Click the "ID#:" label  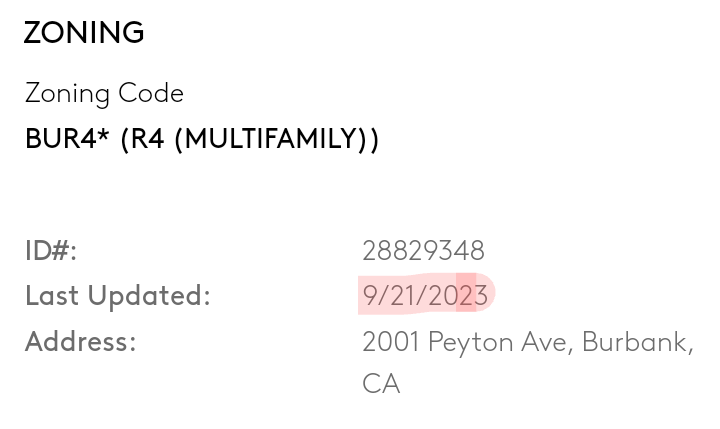tap(51, 250)
